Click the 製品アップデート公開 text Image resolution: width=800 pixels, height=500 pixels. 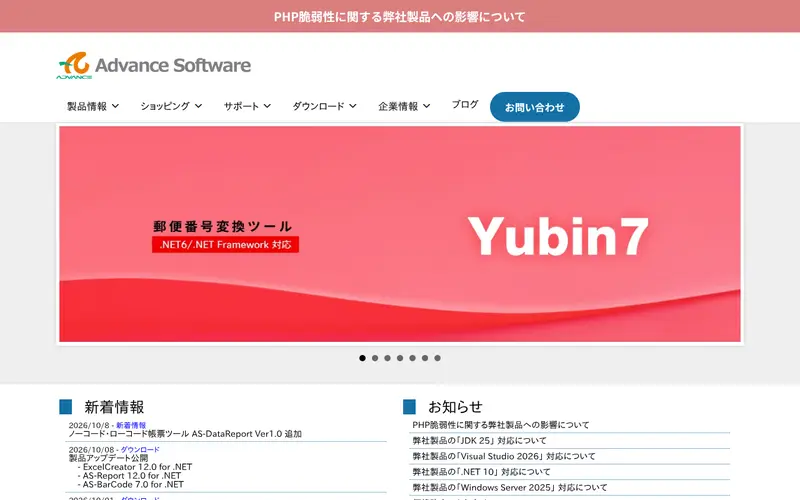pyautogui.click(x=108, y=458)
